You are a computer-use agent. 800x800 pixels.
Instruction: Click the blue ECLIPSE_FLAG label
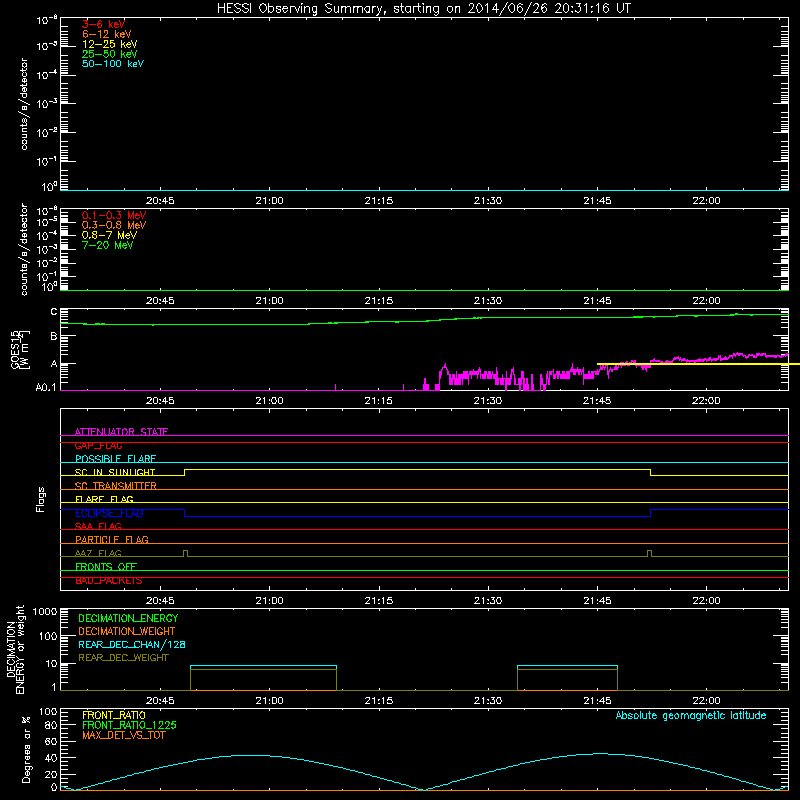point(109,513)
